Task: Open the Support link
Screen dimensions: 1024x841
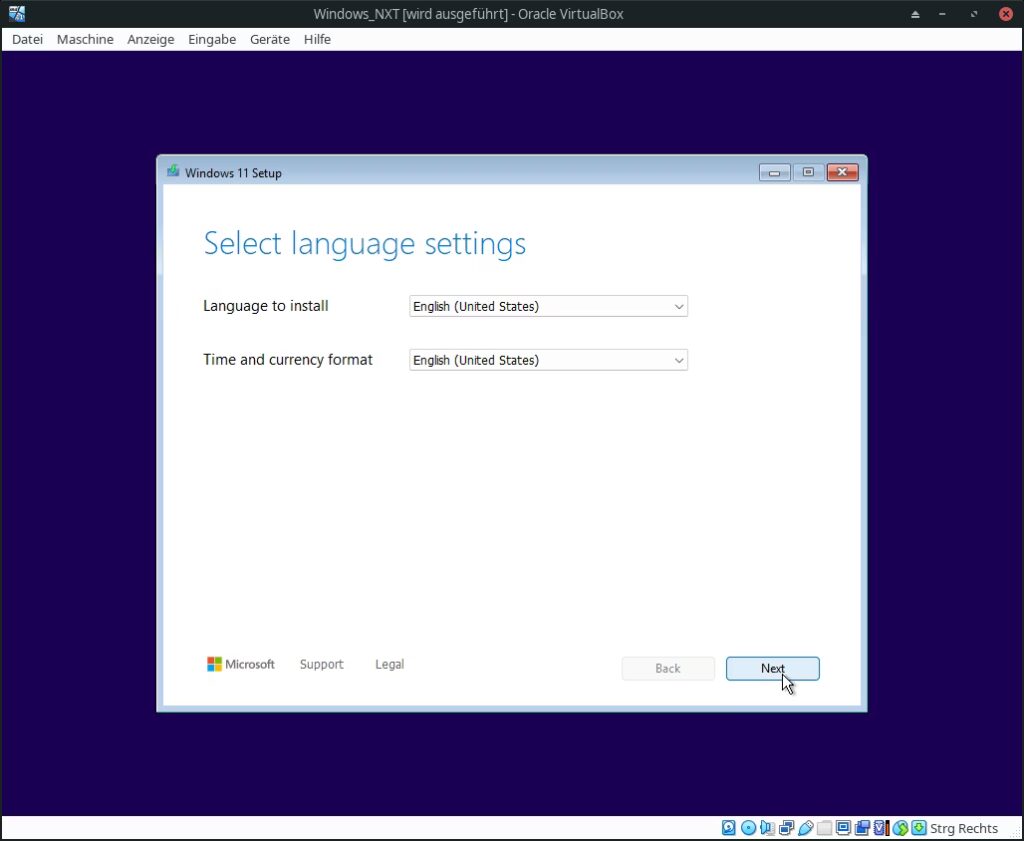Action: coord(321,664)
